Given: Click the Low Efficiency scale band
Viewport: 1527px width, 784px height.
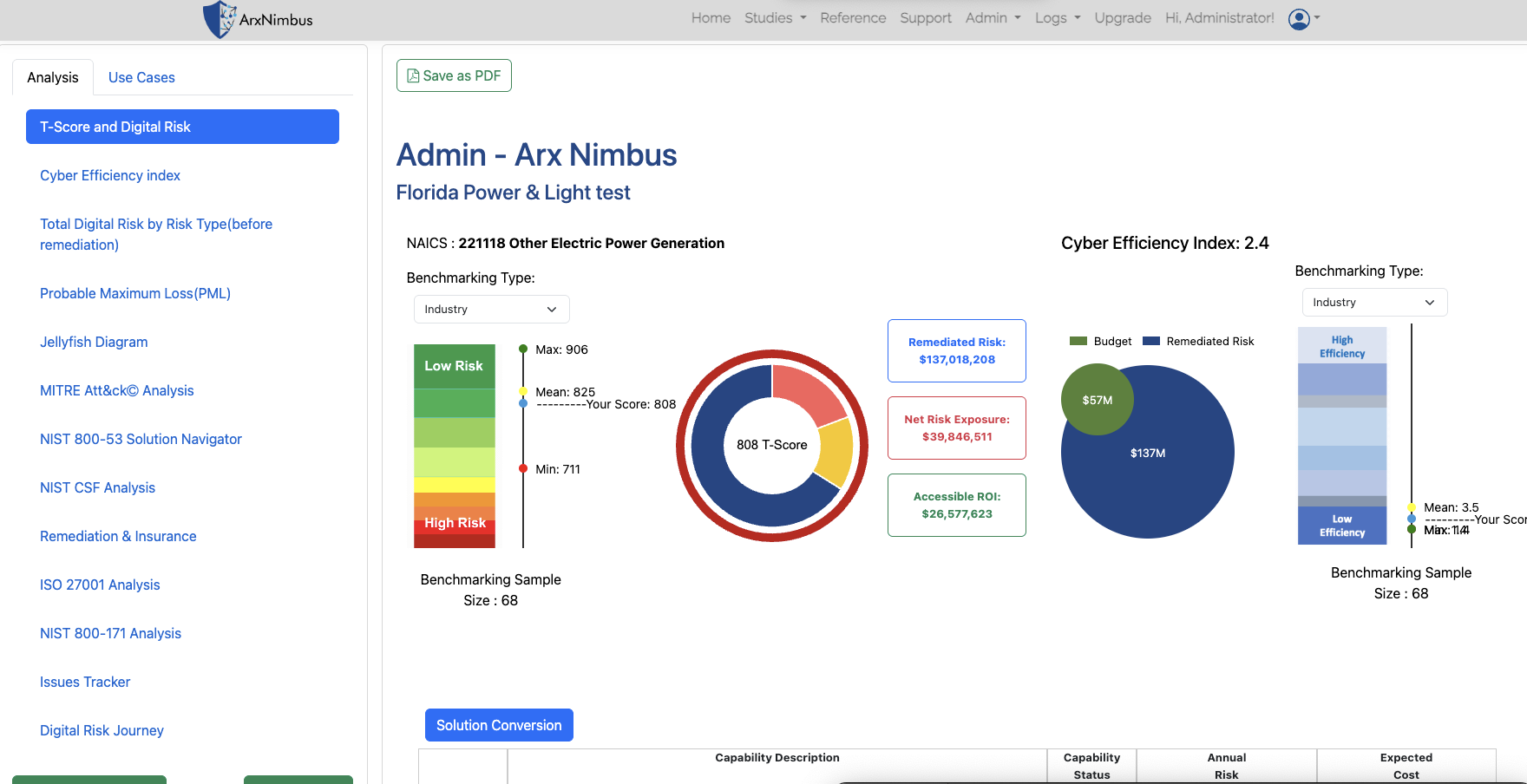Looking at the screenshot, I should point(1342,526).
